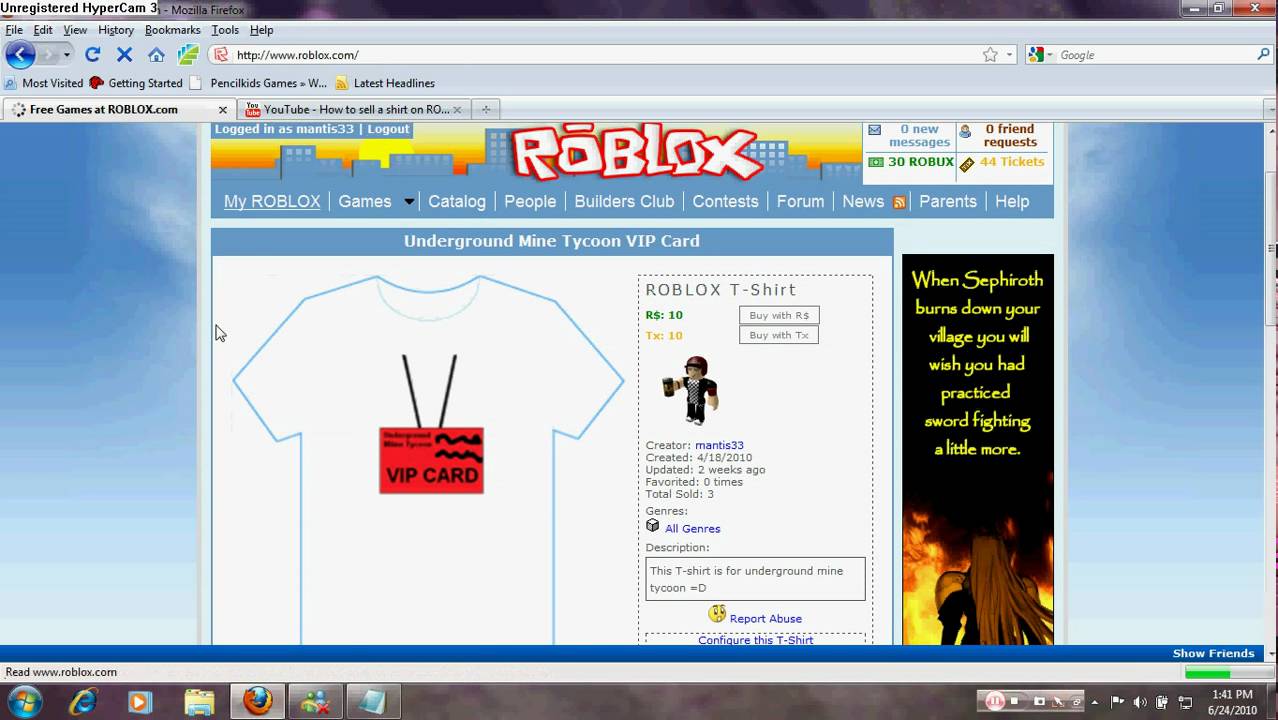This screenshot has width=1278, height=720.
Task: Go to the Home page icon
Action: tap(156, 55)
